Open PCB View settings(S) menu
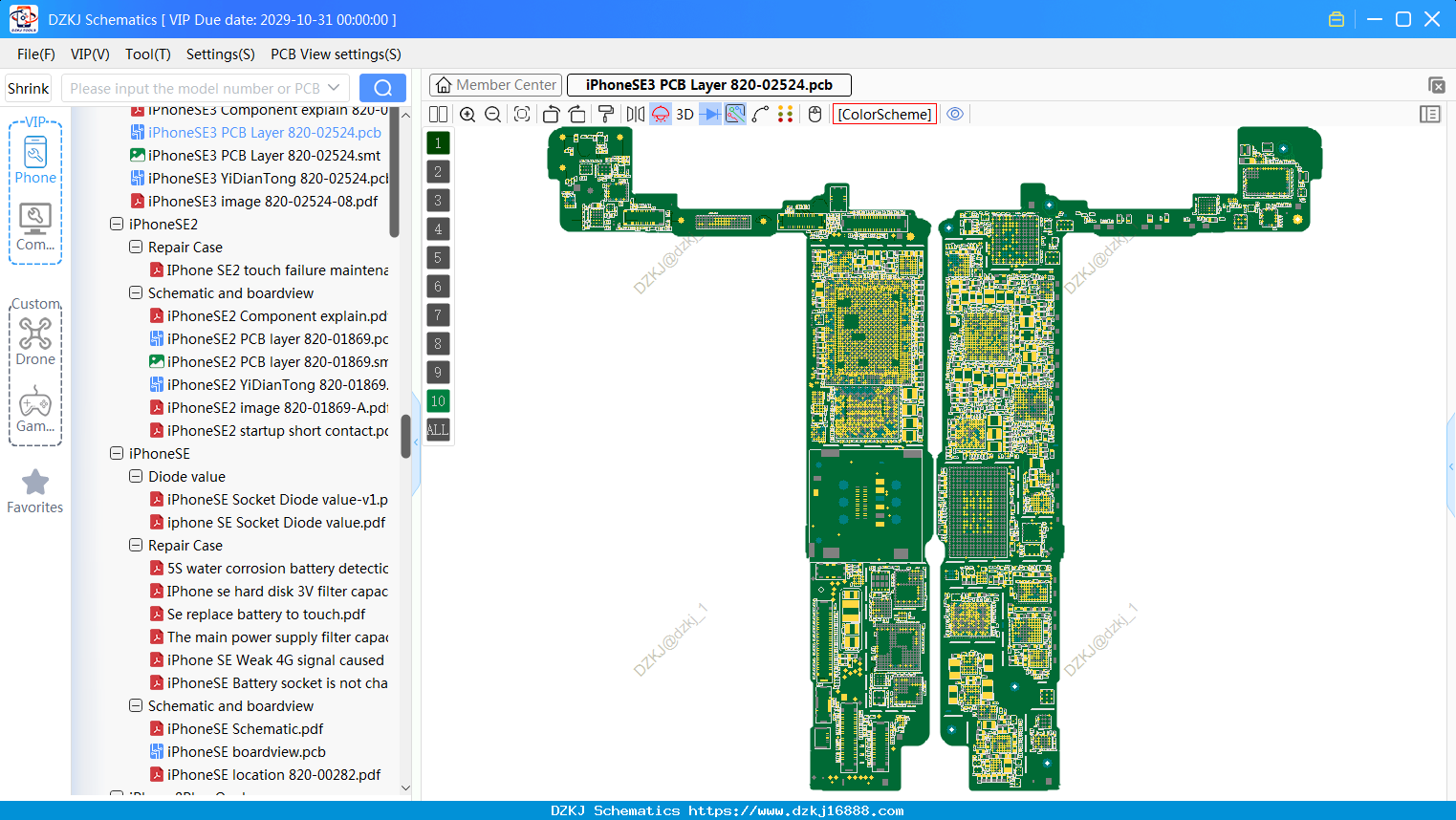Image resolution: width=1456 pixels, height=820 pixels. click(x=336, y=54)
